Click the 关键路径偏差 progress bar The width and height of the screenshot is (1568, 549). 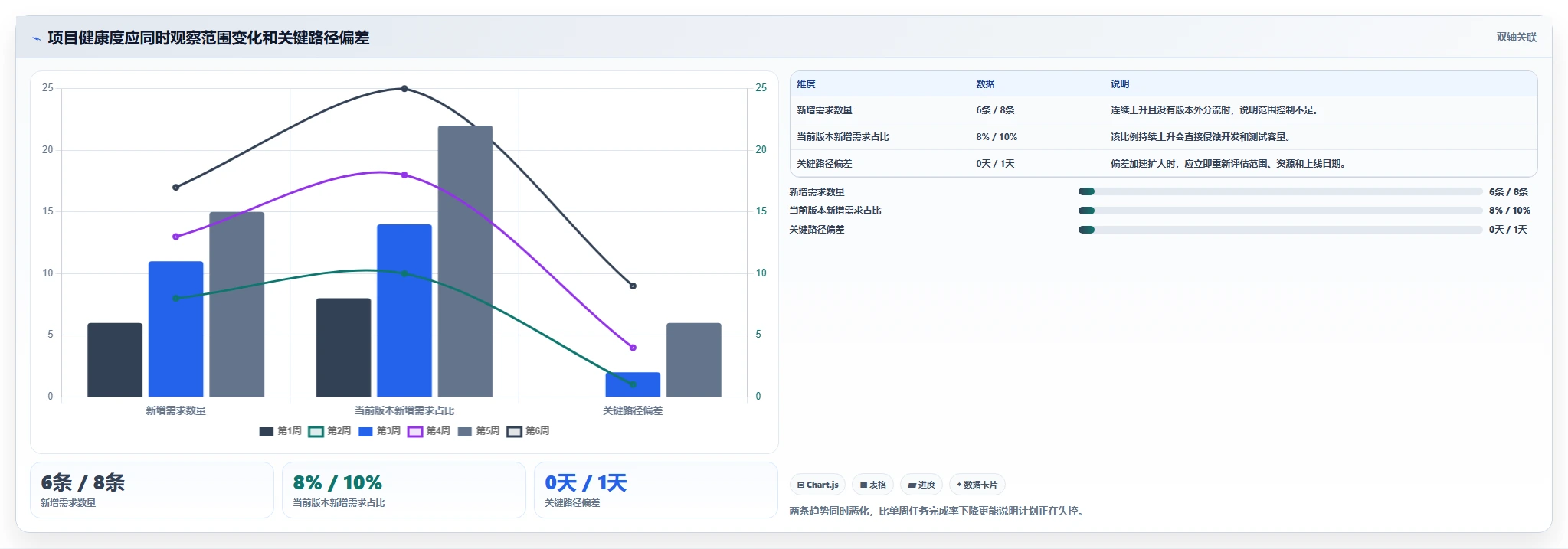pos(1280,230)
